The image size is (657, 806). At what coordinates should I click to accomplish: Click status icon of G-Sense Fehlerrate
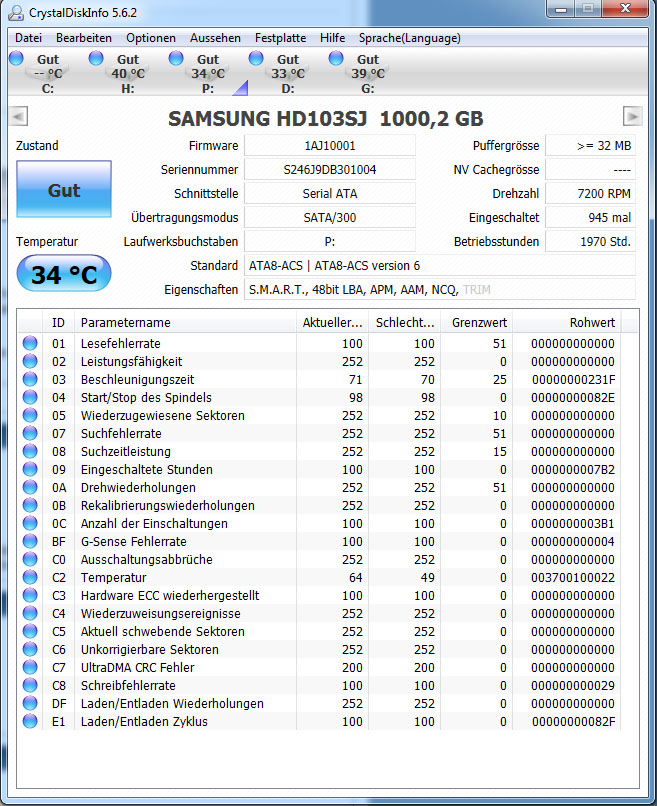click(x=30, y=541)
